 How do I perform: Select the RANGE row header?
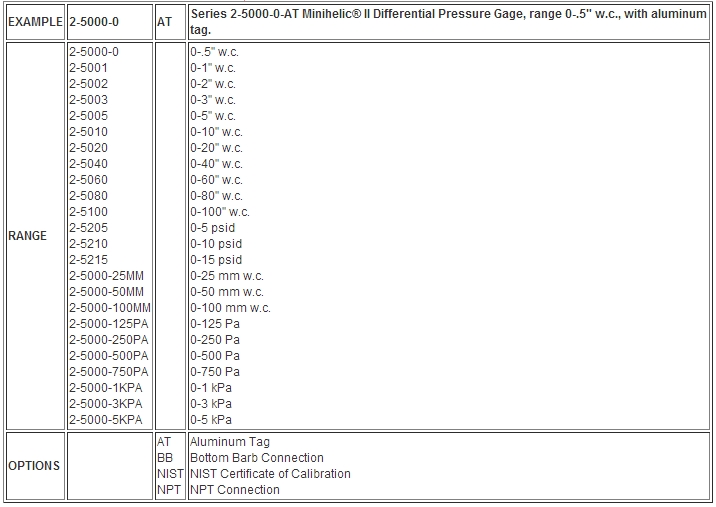(27, 236)
